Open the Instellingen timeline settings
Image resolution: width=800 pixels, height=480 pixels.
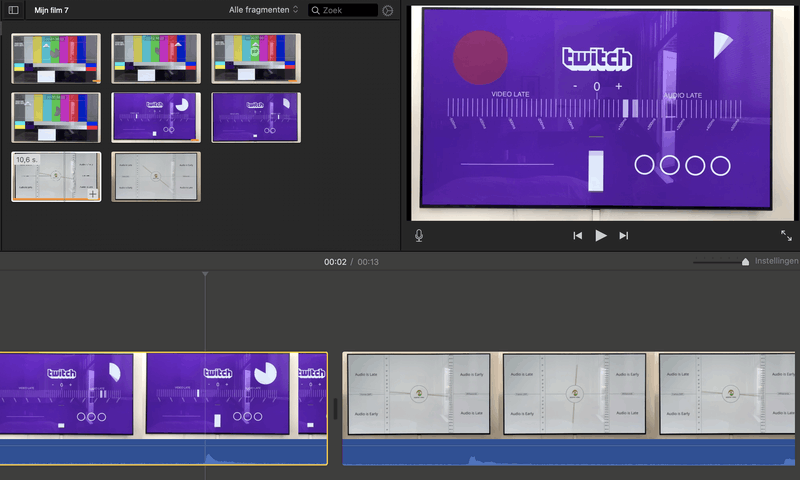click(776, 261)
